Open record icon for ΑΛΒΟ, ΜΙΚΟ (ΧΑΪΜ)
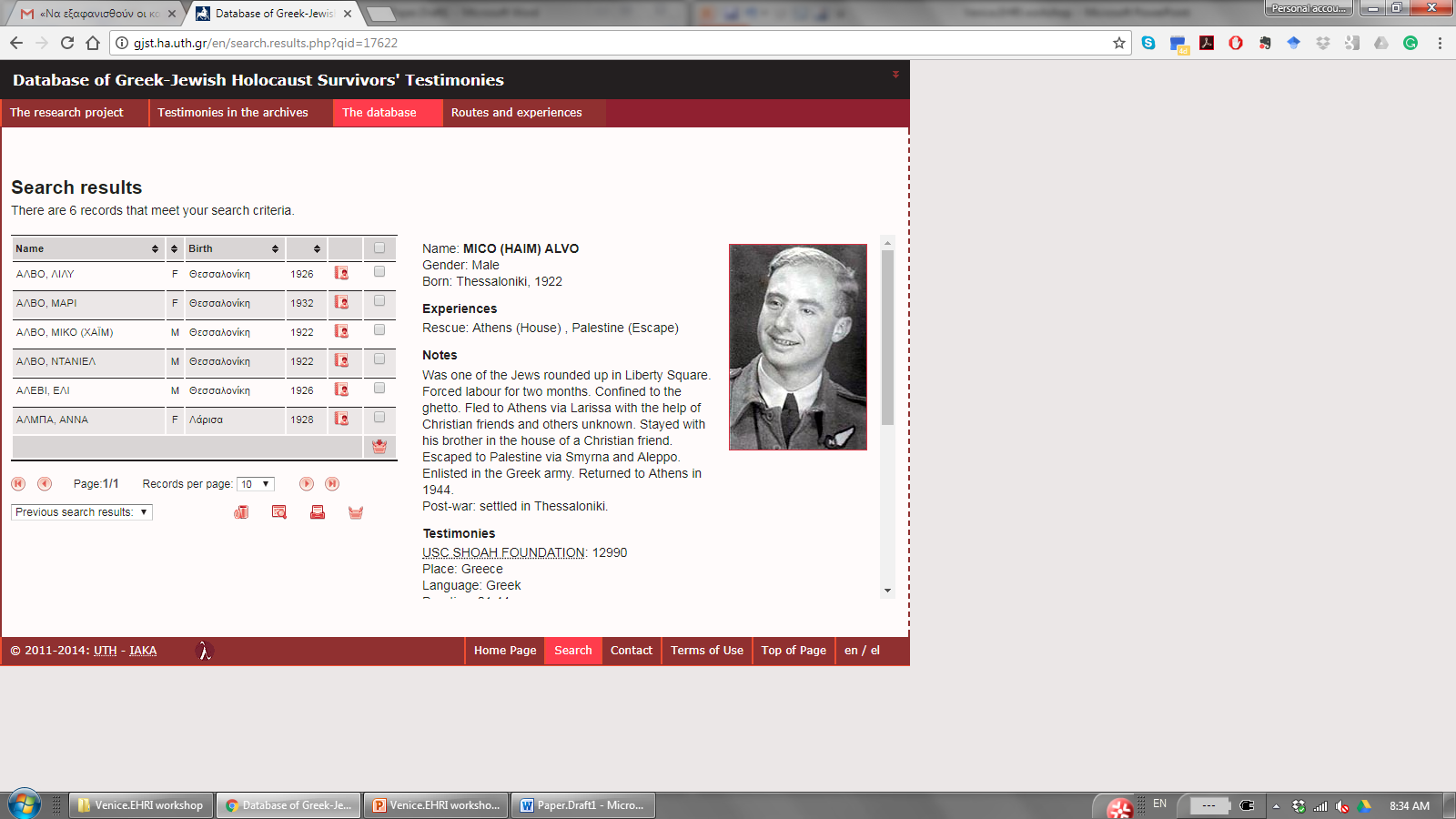Viewport: 1456px width, 819px height. click(342, 331)
